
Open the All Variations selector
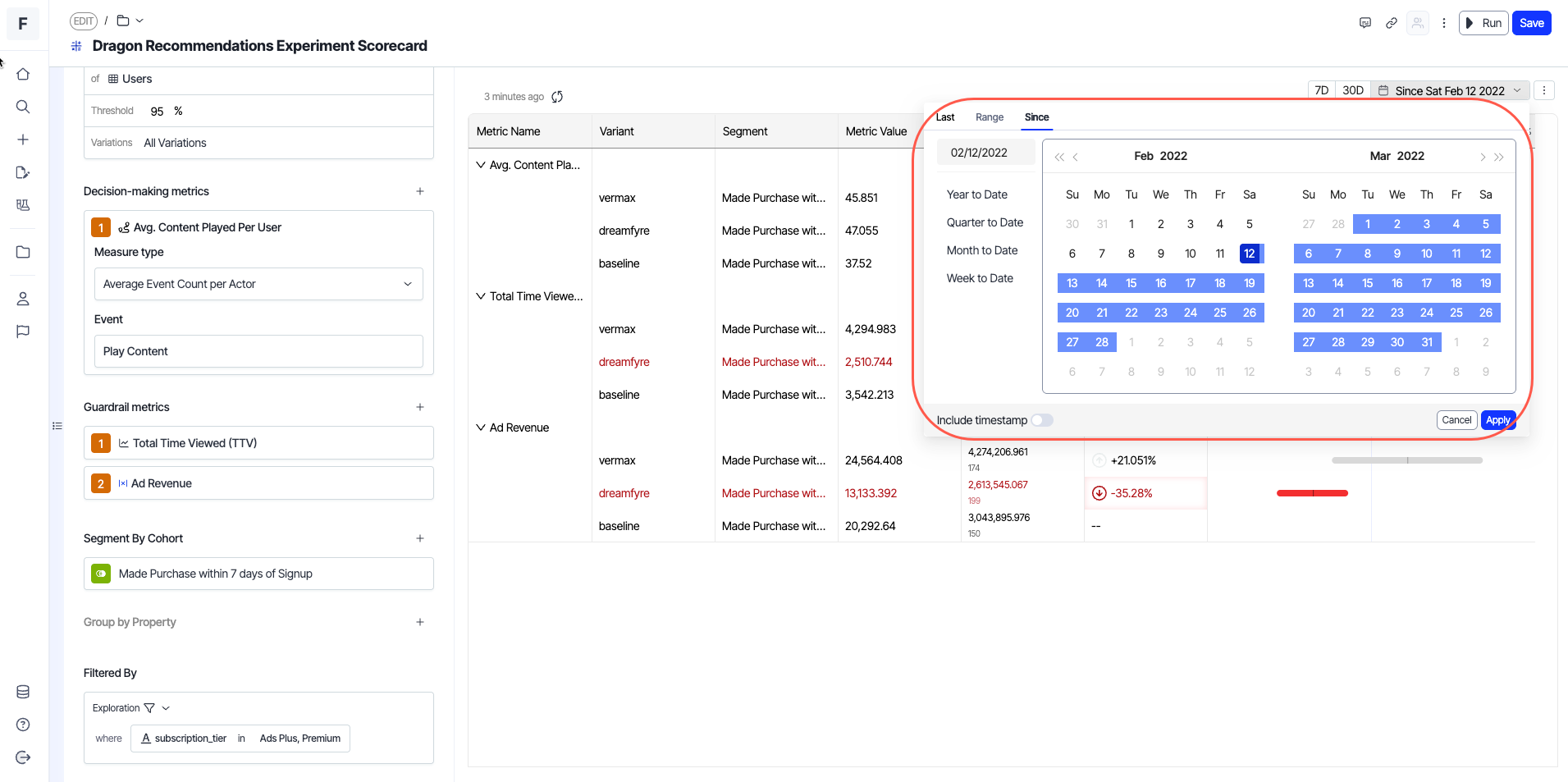[176, 143]
